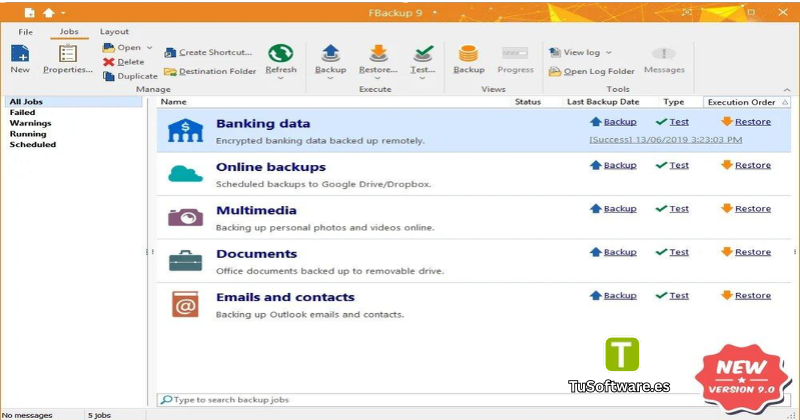The height and width of the screenshot is (420, 800).
Task: Filter by Running jobs
Action: click(28, 134)
